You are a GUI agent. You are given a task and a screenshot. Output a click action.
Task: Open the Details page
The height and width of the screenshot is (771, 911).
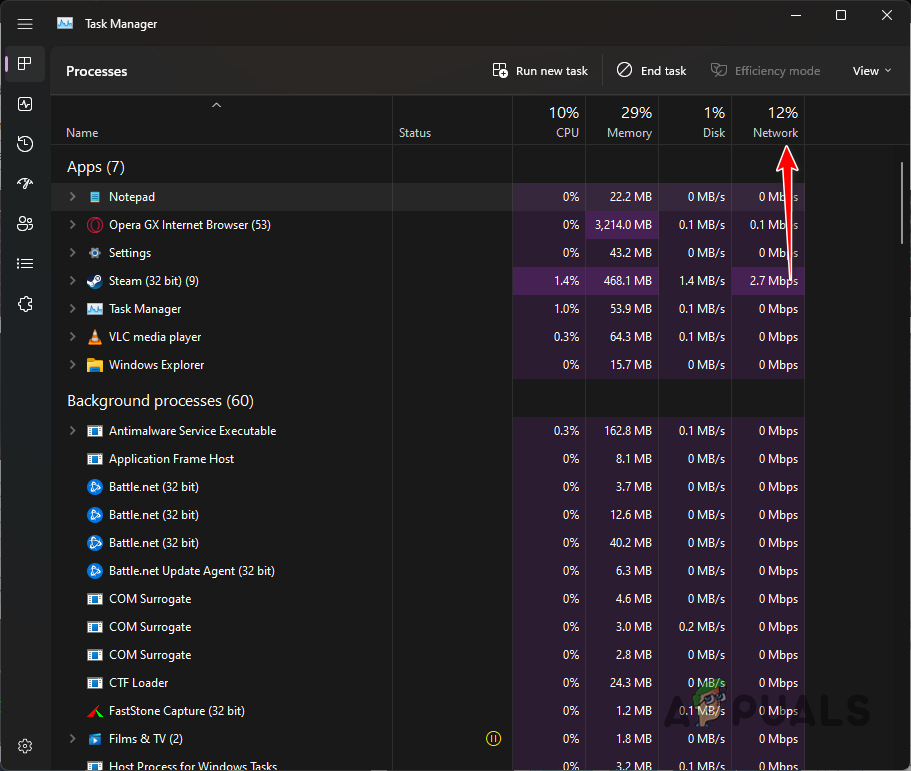tap(24, 263)
